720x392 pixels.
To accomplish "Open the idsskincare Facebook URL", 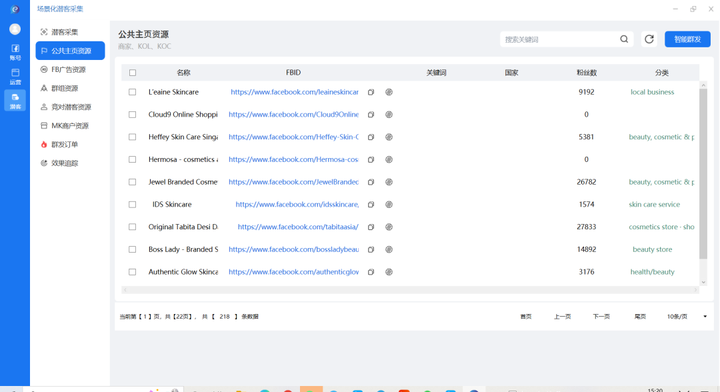I will (x=297, y=205).
